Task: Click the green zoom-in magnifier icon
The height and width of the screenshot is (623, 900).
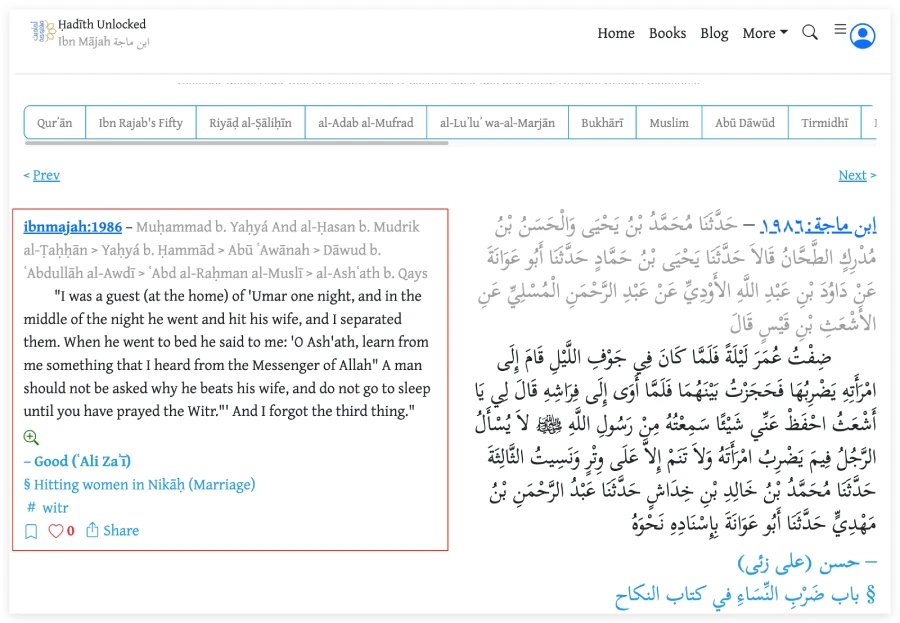Action: tap(31, 437)
